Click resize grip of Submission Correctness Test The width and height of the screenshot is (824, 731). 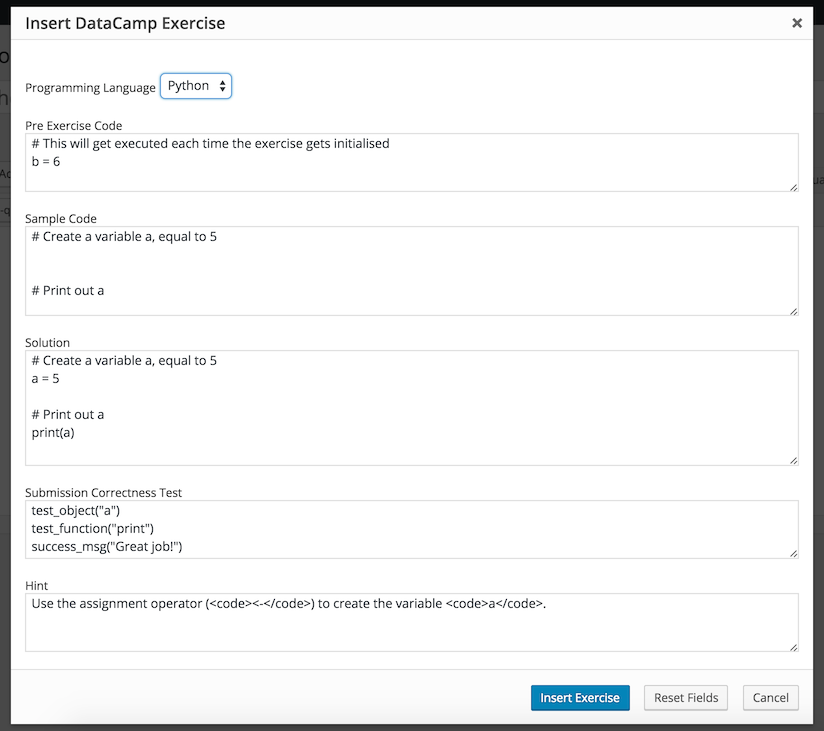793,553
